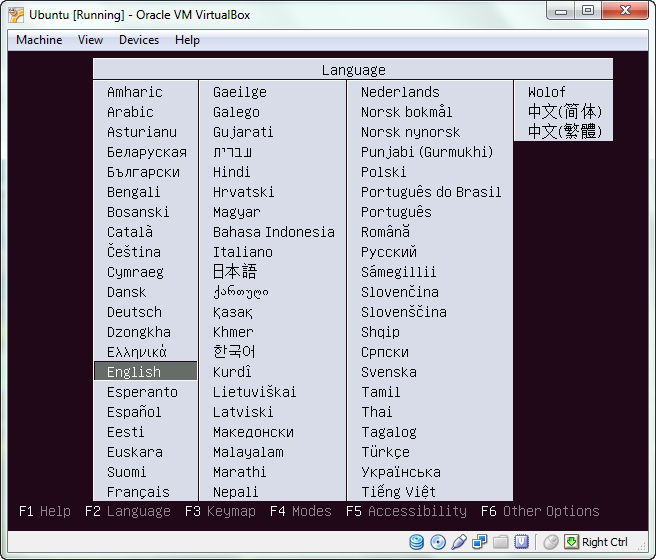Click the highlighted English entry
The height and width of the screenshot is (560, 656).
click(145, 371)
